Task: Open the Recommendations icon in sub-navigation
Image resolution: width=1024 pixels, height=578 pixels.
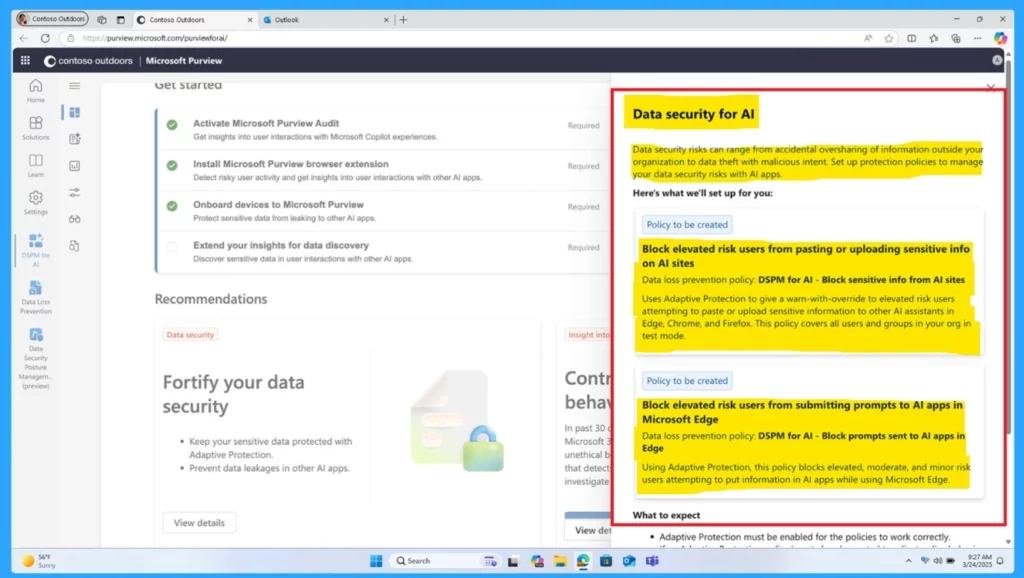Action: coord(74,138)
